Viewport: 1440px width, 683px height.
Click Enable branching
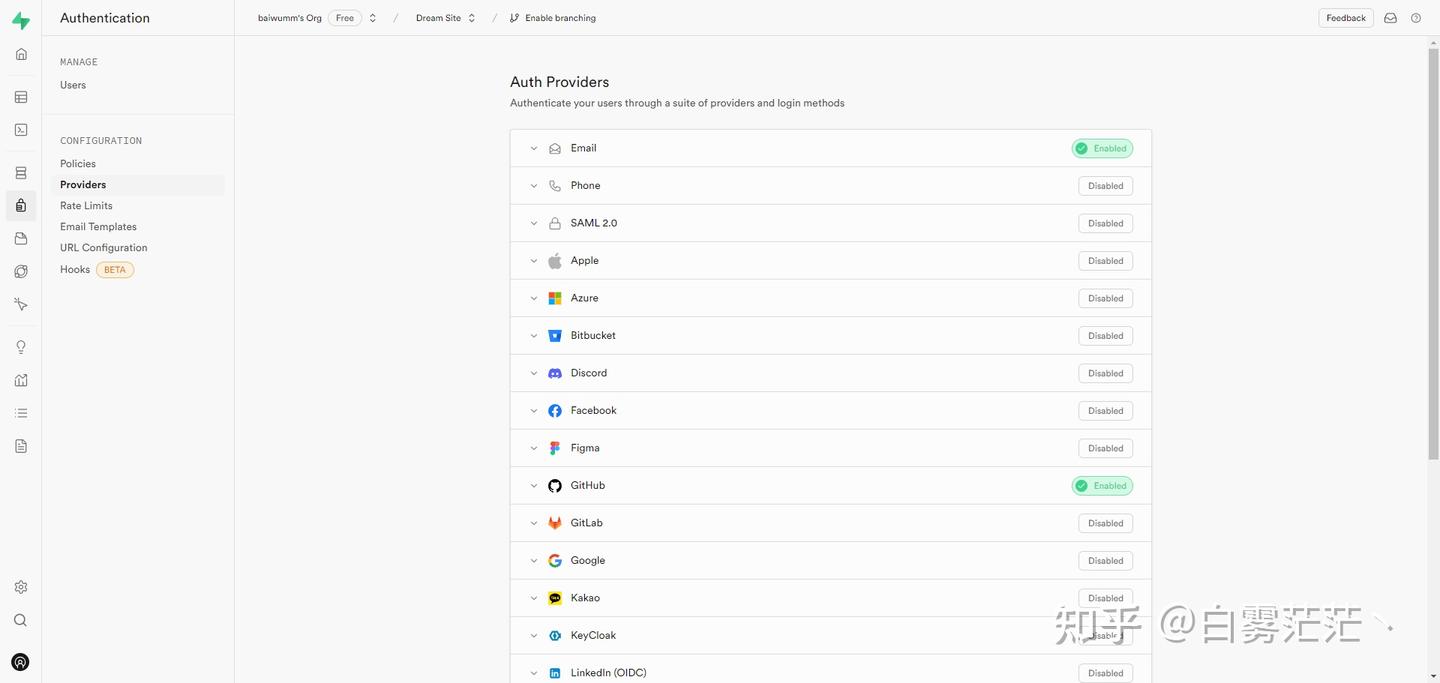(552, 18)
